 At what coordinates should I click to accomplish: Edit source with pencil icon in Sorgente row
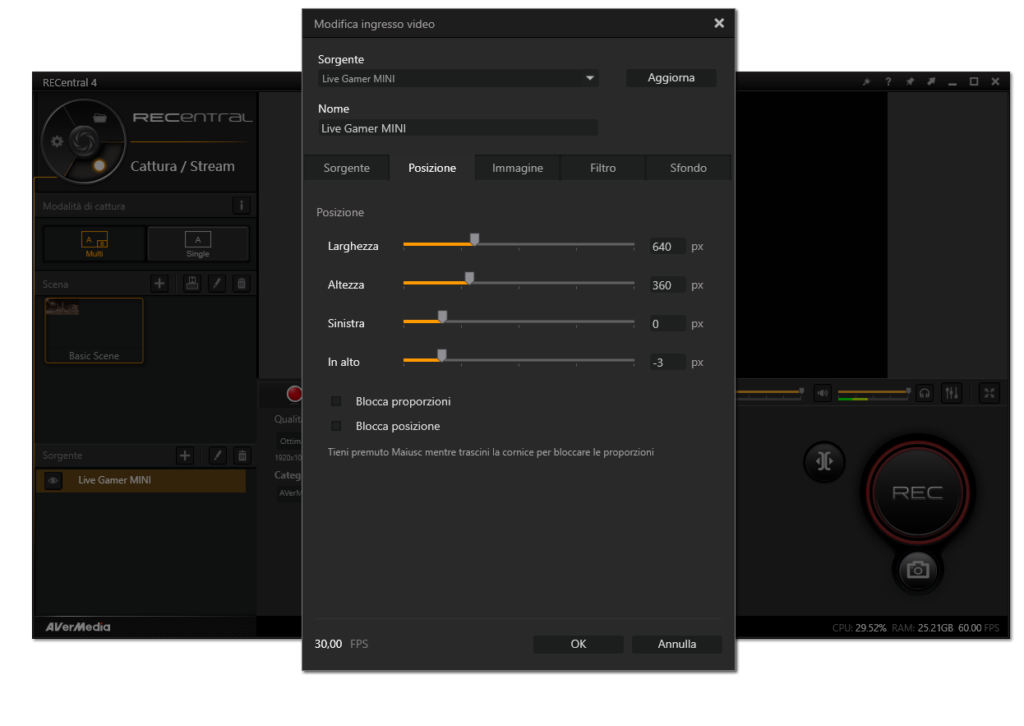(x=217, y=455)
